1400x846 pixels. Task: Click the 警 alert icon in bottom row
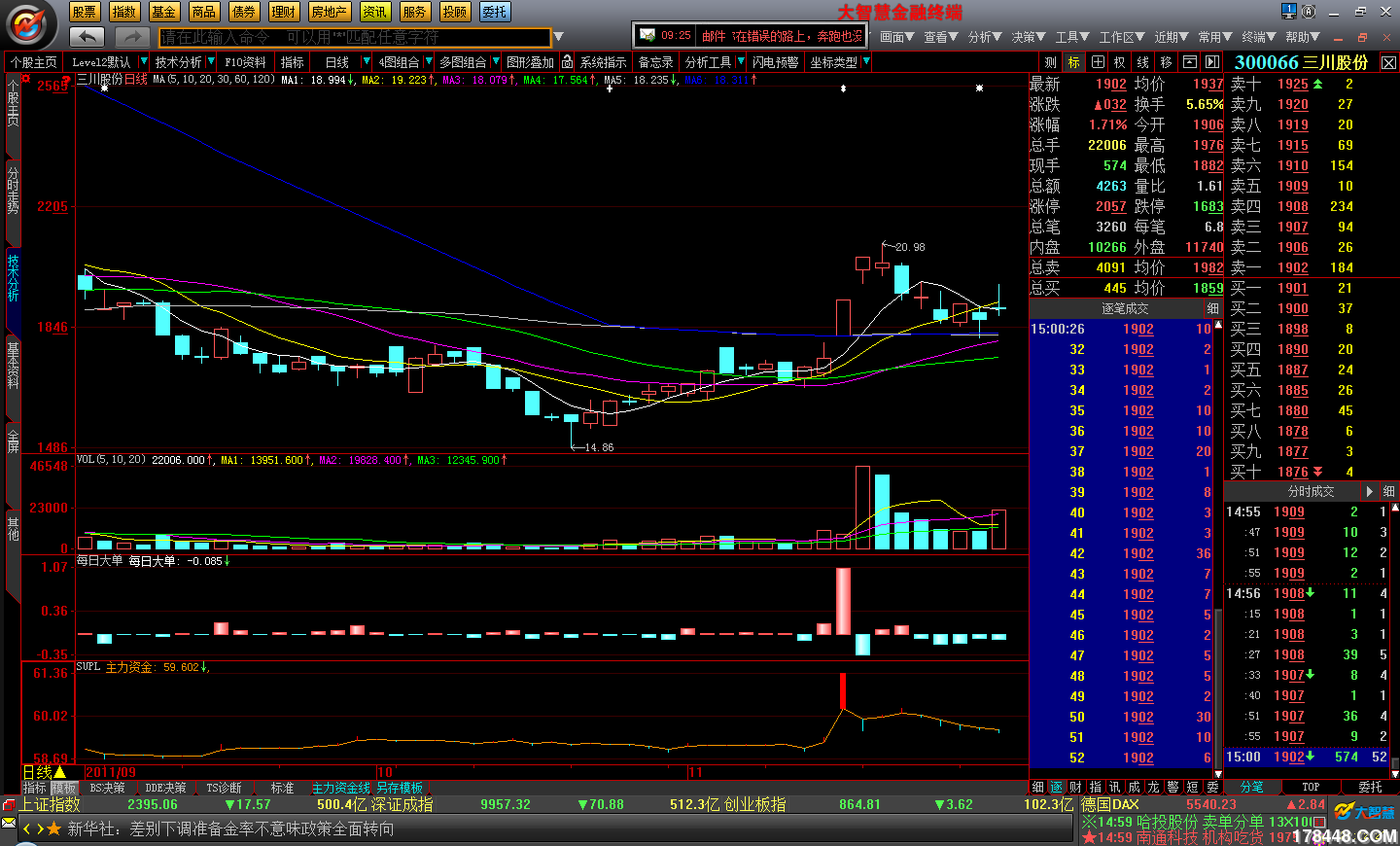tap(1172, 787)
